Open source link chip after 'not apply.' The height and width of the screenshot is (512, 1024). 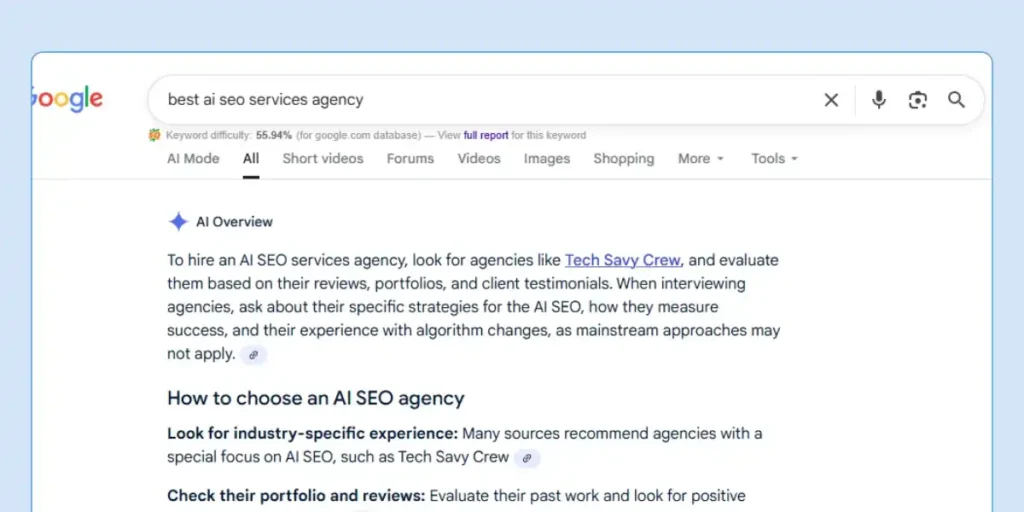[254, 355]
